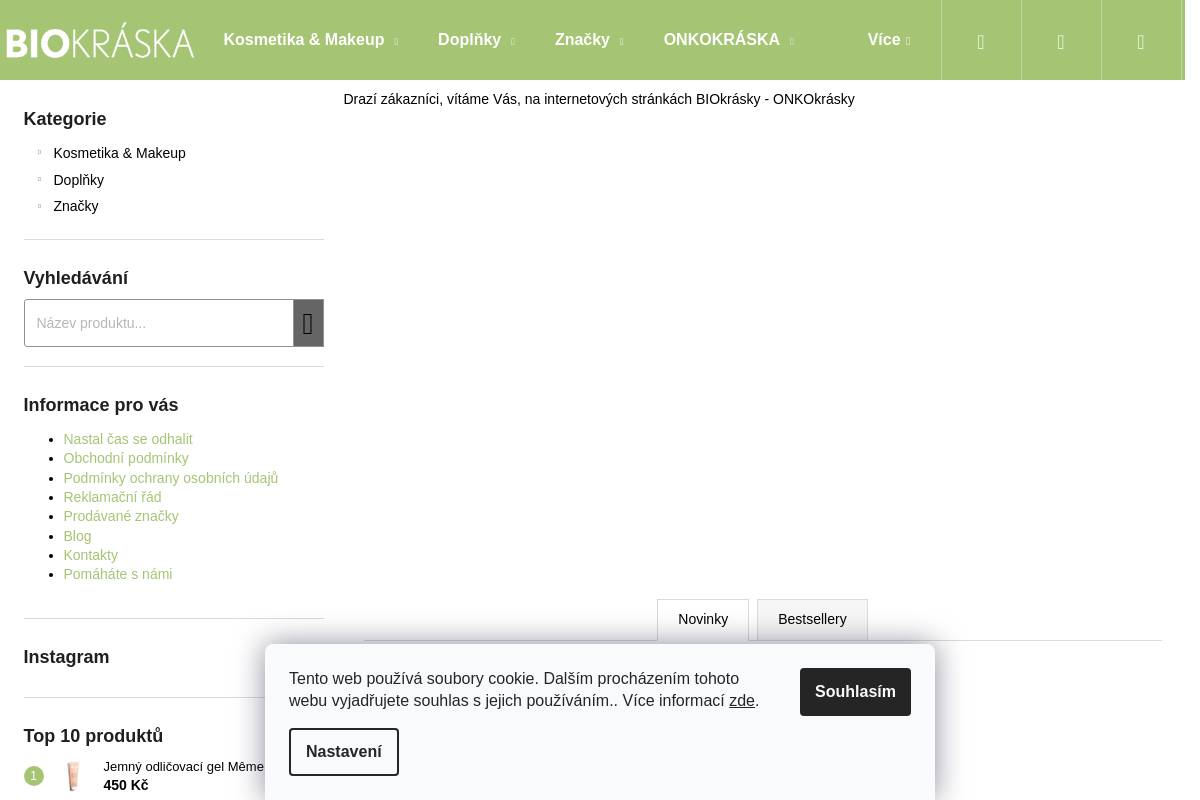
Task: Click the Název produktu search field
Action: [x=159, y=323]
